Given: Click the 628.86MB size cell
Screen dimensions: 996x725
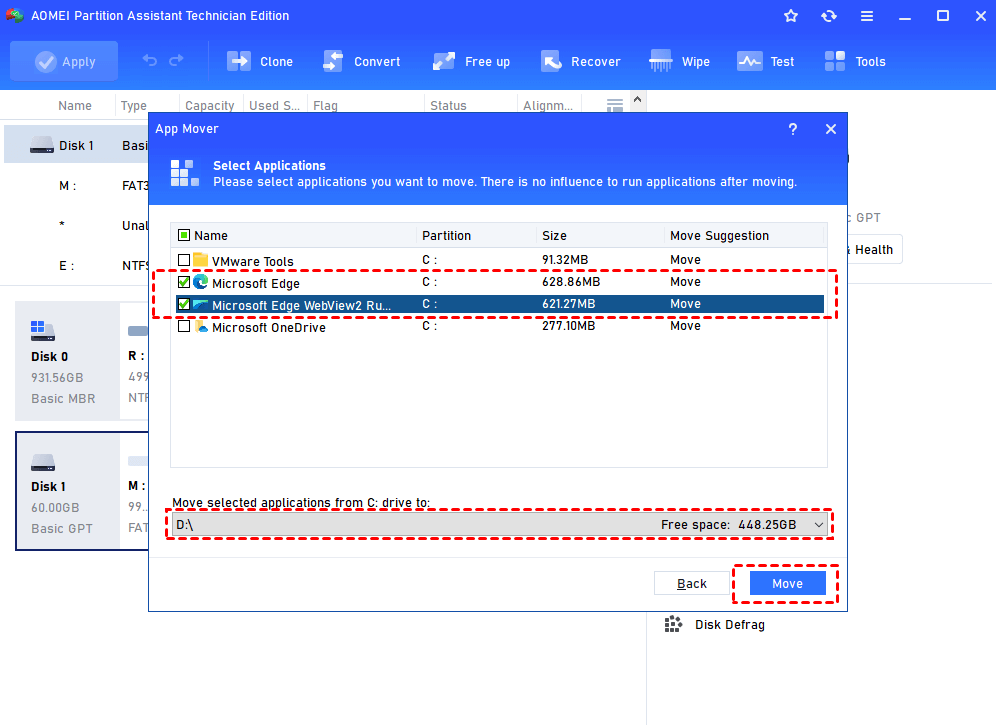Looking at the screenshot, I should click(571, 281).
